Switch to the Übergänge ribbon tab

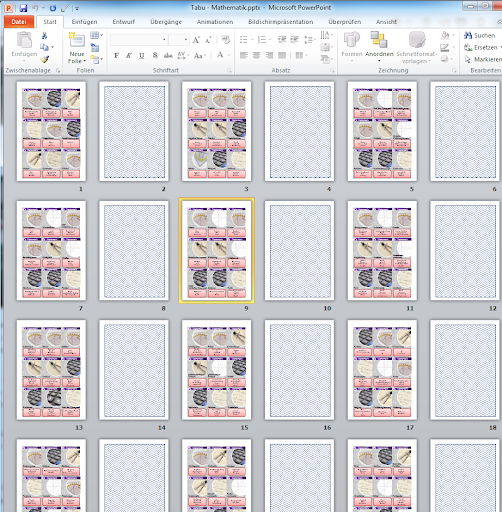coord(166,22)
